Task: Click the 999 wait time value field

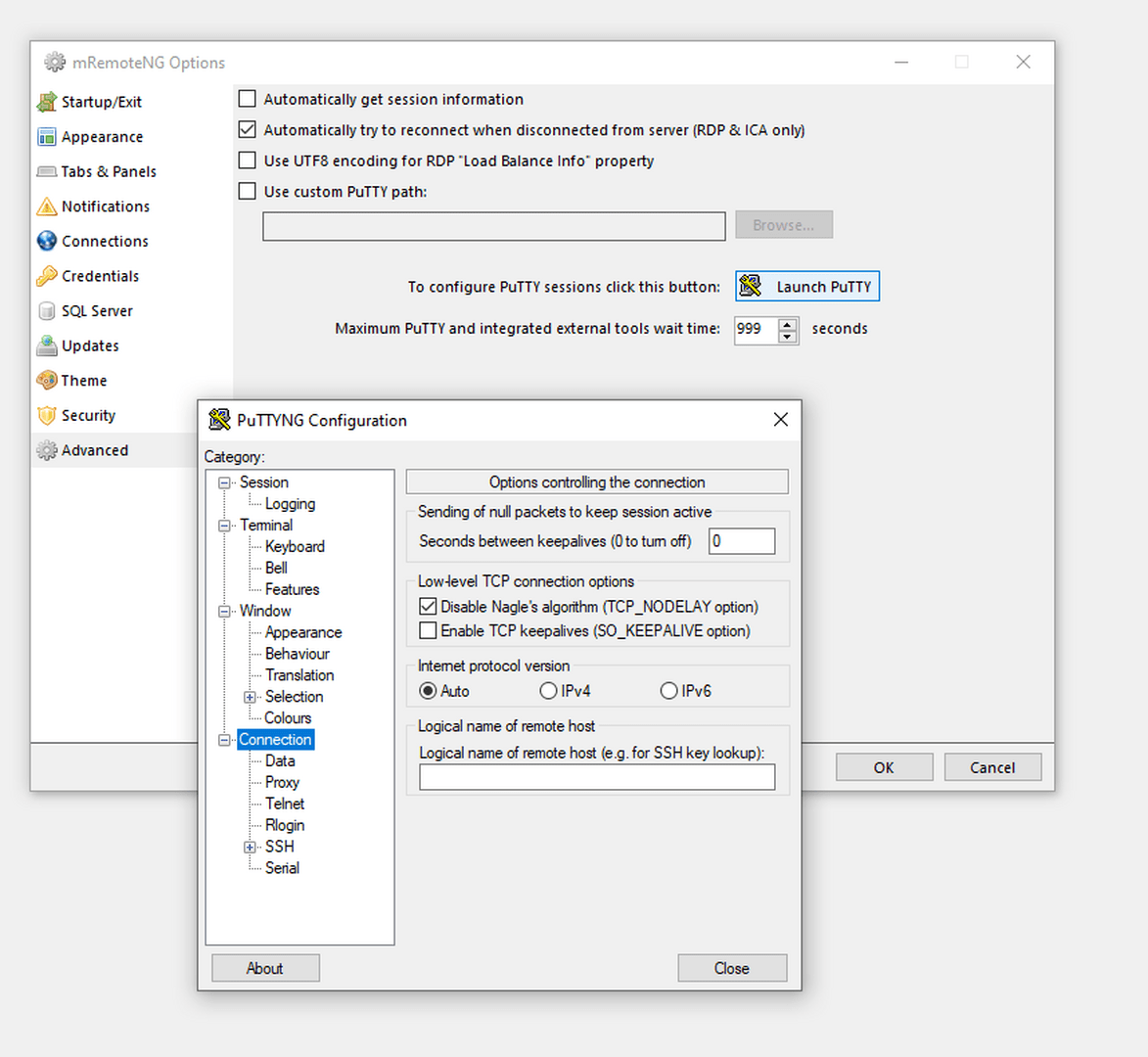Action: 756,330
